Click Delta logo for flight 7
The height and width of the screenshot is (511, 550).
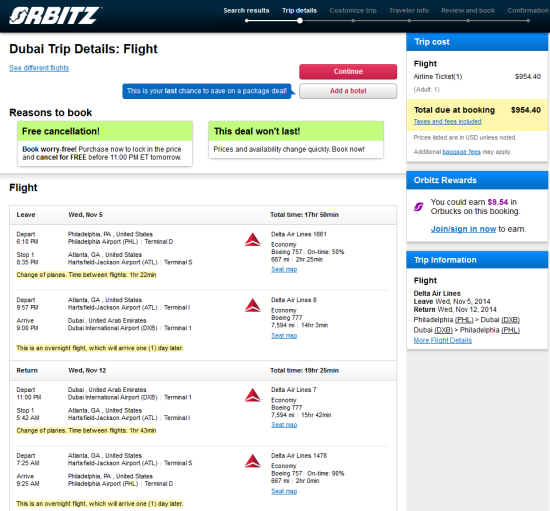(x=253, y=395)
